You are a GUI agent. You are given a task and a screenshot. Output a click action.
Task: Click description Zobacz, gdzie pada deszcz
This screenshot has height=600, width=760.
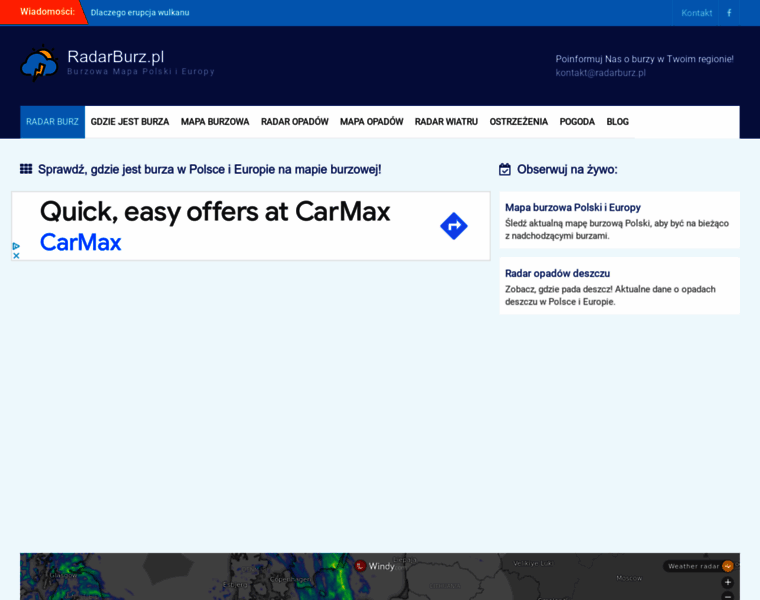coord(610,296)
